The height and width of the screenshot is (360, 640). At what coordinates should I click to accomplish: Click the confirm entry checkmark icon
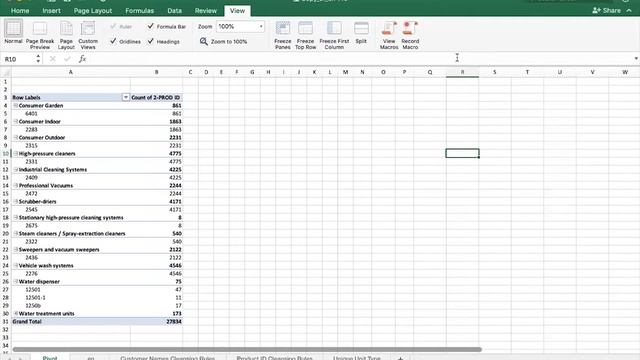point(67,59)
